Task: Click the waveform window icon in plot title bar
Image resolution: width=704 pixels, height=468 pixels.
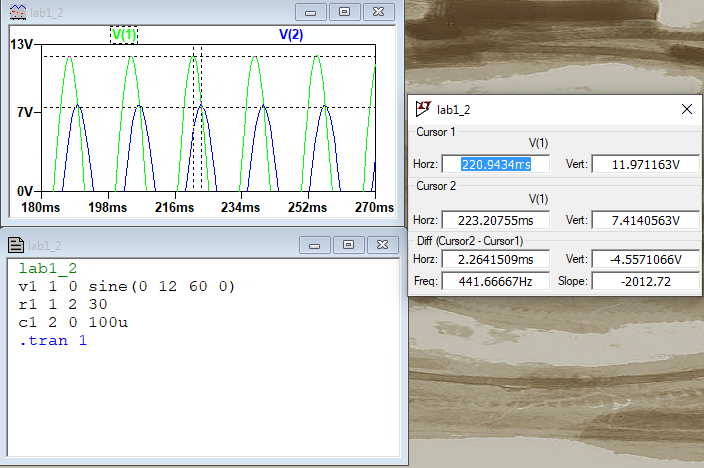Action: pos(16,11)
